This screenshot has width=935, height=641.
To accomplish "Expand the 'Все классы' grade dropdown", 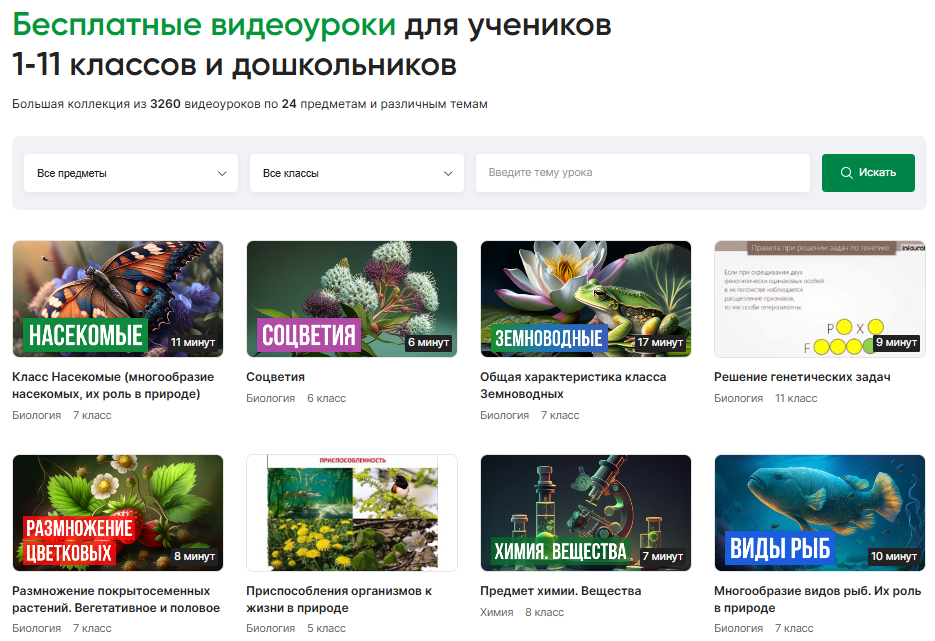I will [356, 173].
